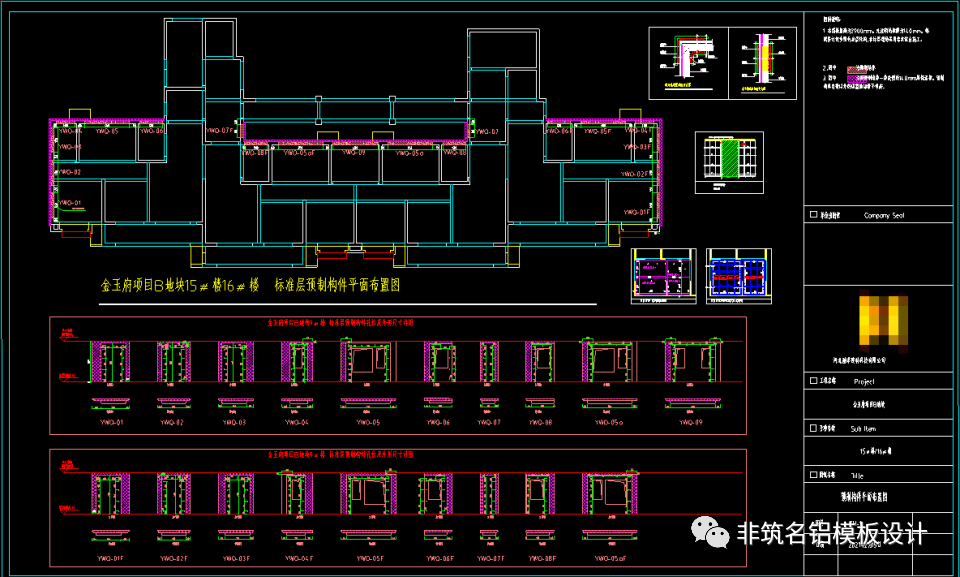
Task: Select 'YWQ-05aF' caption in the lower detail row
Action: click(x=611, y=559)
